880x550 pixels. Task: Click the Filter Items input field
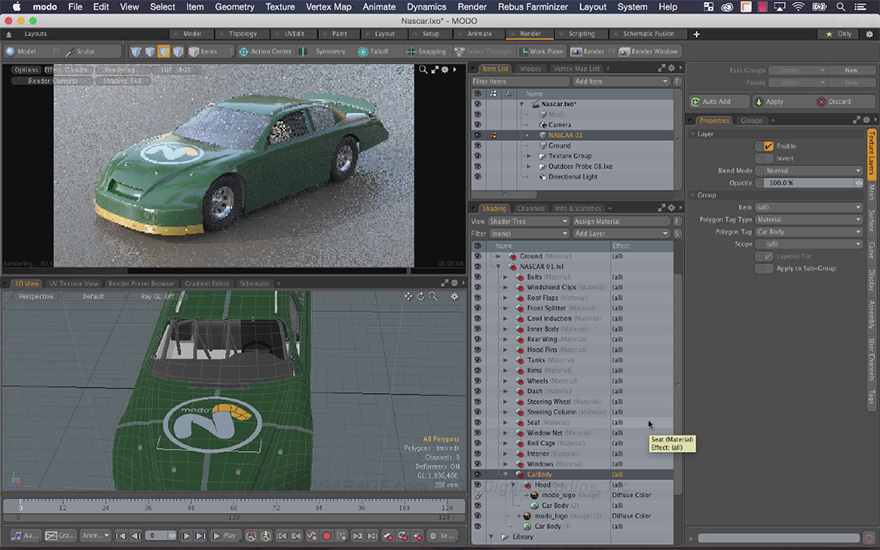520,81
